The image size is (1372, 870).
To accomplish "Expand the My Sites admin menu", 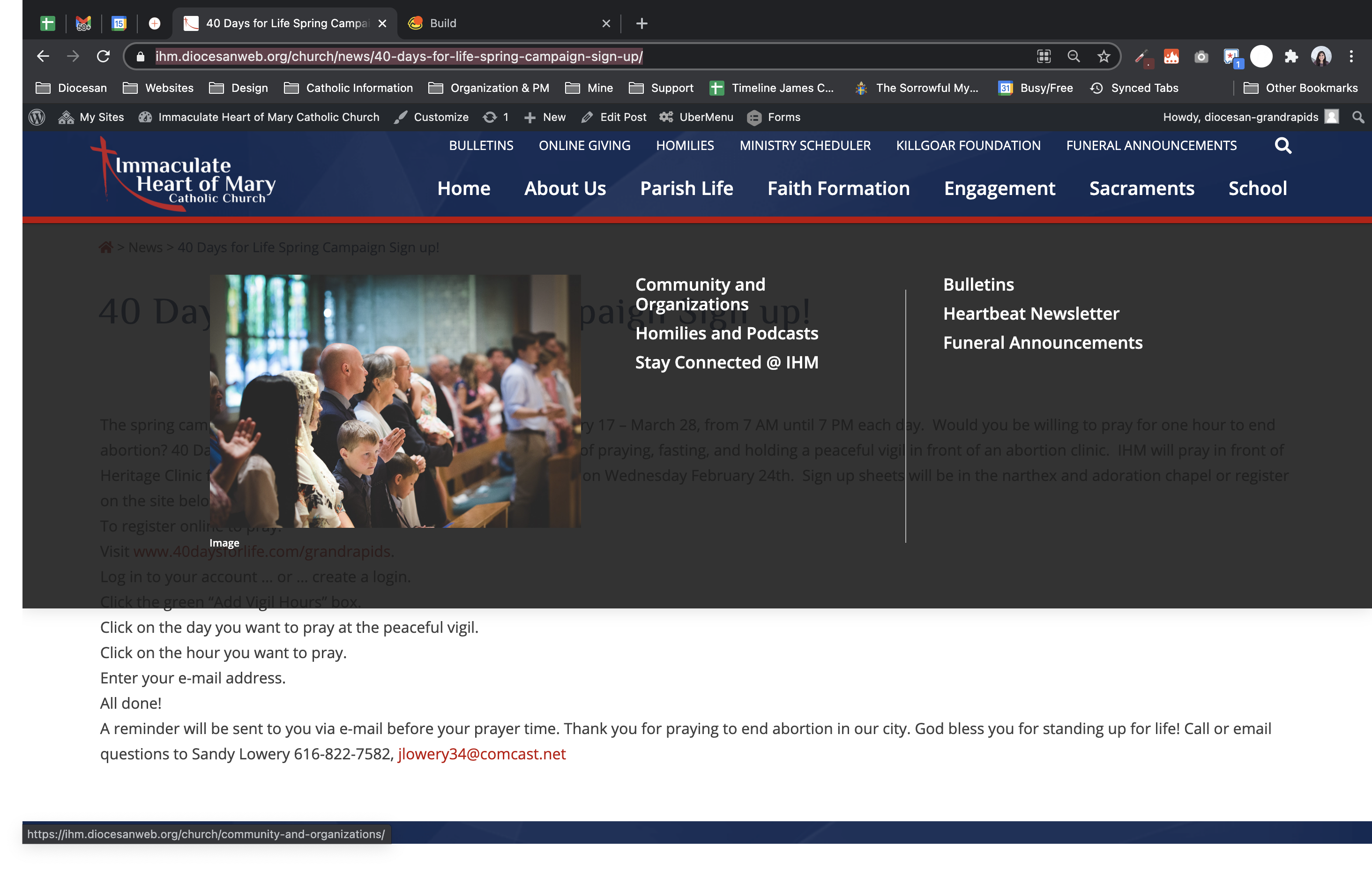I will point(92,117).
